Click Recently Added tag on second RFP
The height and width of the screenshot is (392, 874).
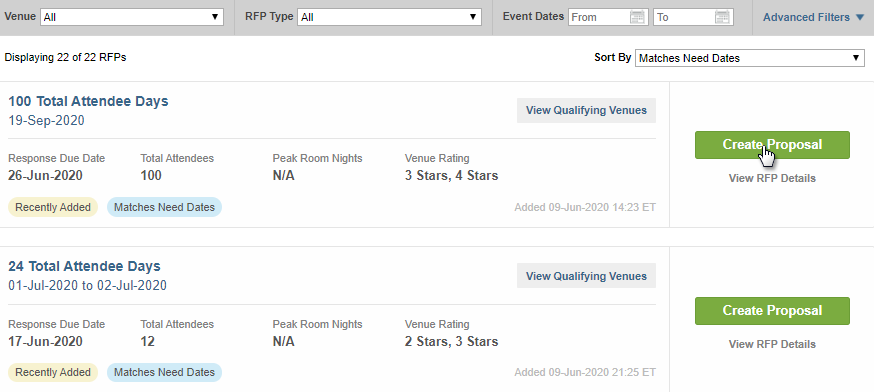tap(53, 372)
